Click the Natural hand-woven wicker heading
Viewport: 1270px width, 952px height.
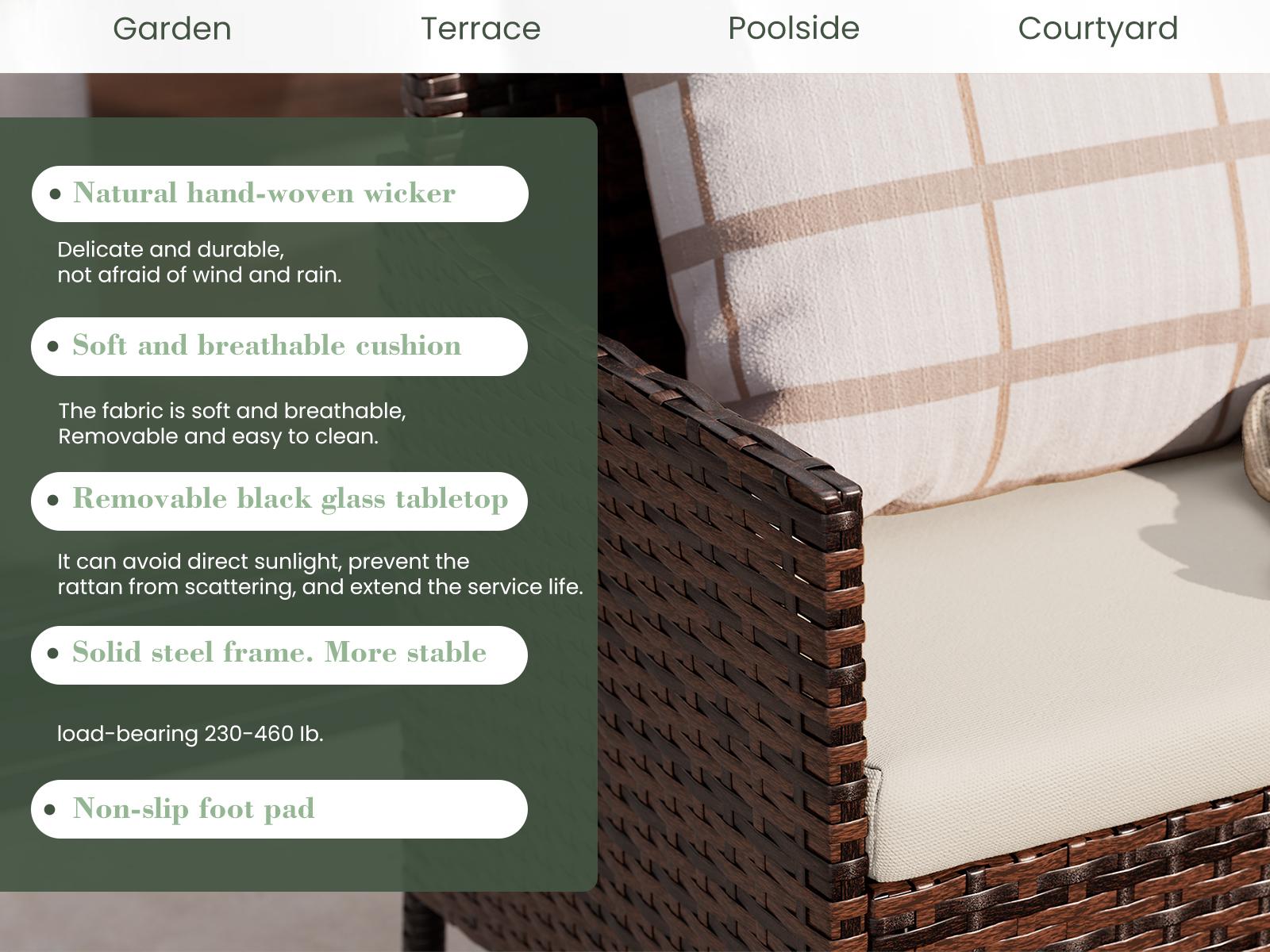pos(264,193)
